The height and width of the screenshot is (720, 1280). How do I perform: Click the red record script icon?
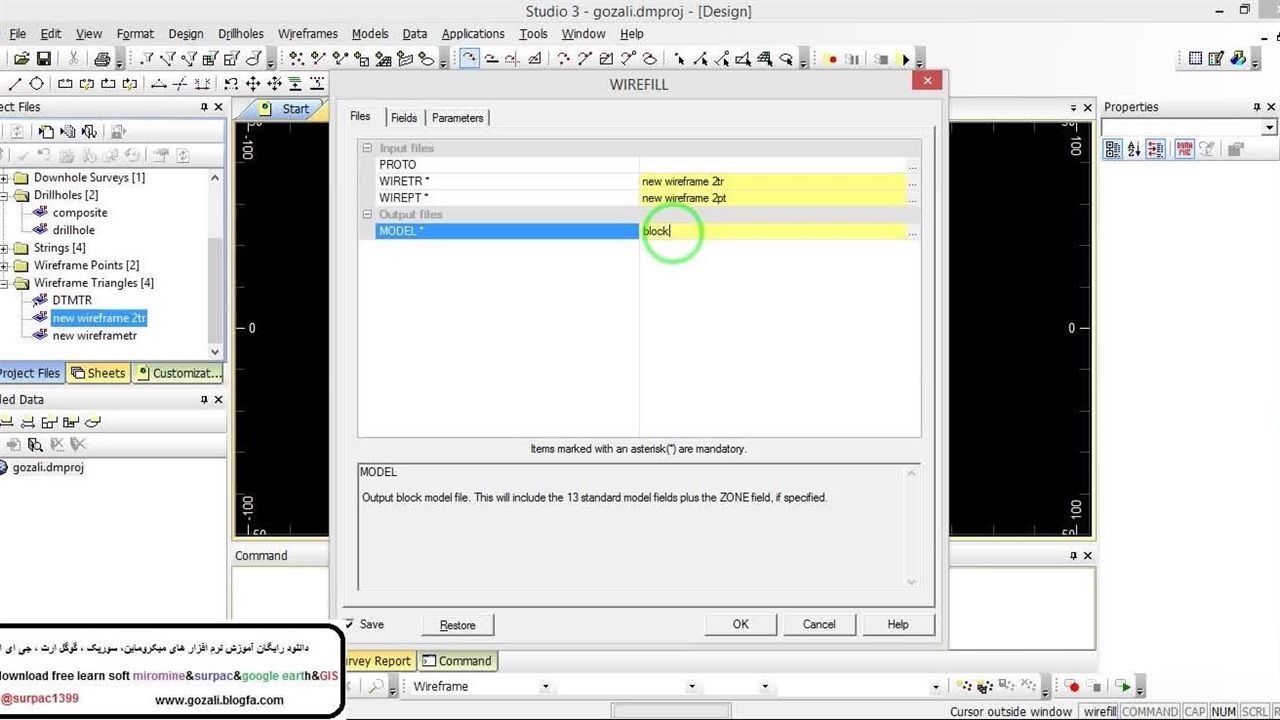[830, 60]
